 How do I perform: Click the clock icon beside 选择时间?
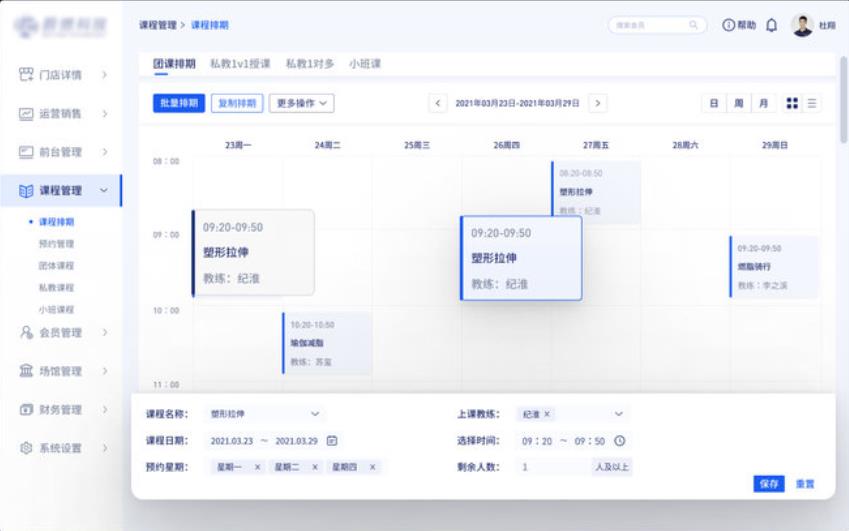pos(619,440)
